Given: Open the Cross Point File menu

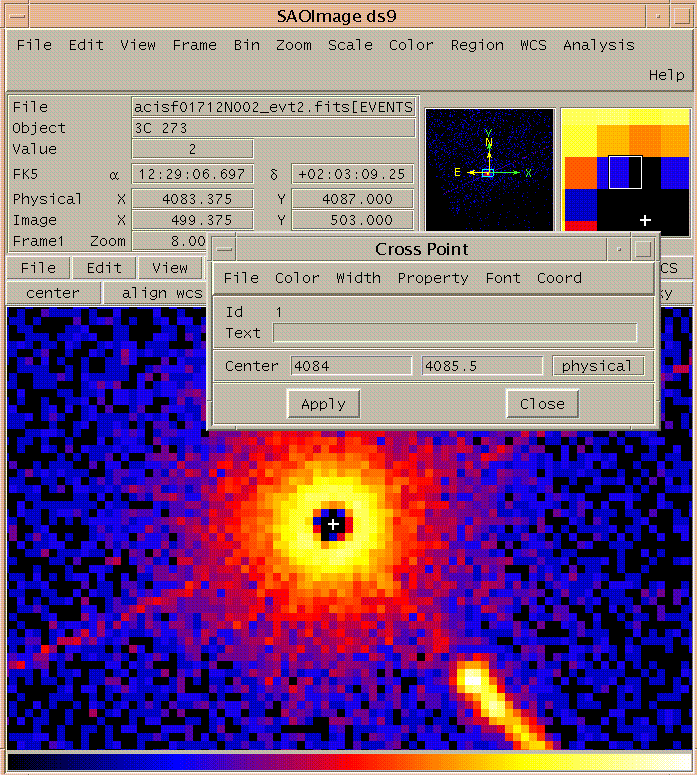Looking at the screenshot, I should coord(241,278).
